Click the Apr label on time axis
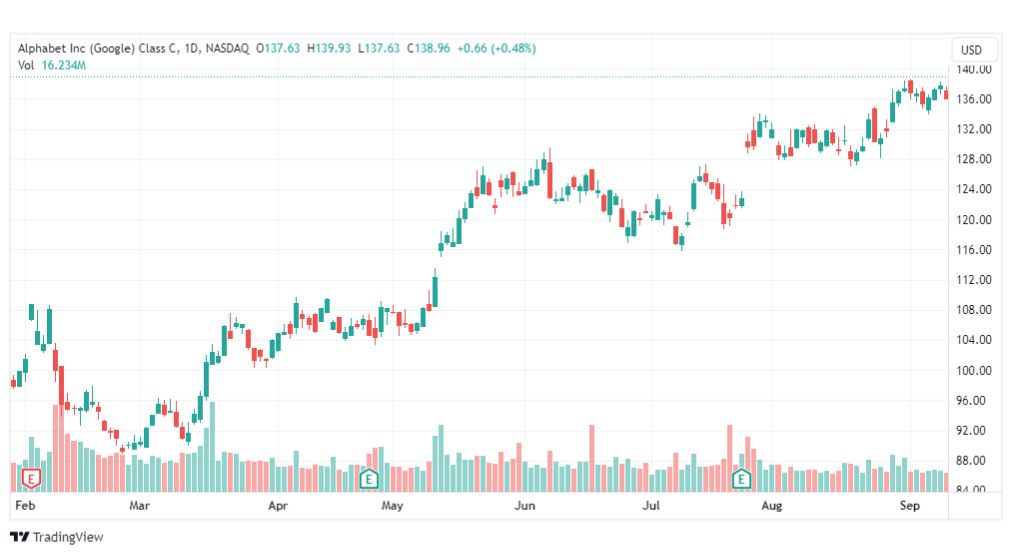The height and width of the screenshot is (555, 1012). 278,505
